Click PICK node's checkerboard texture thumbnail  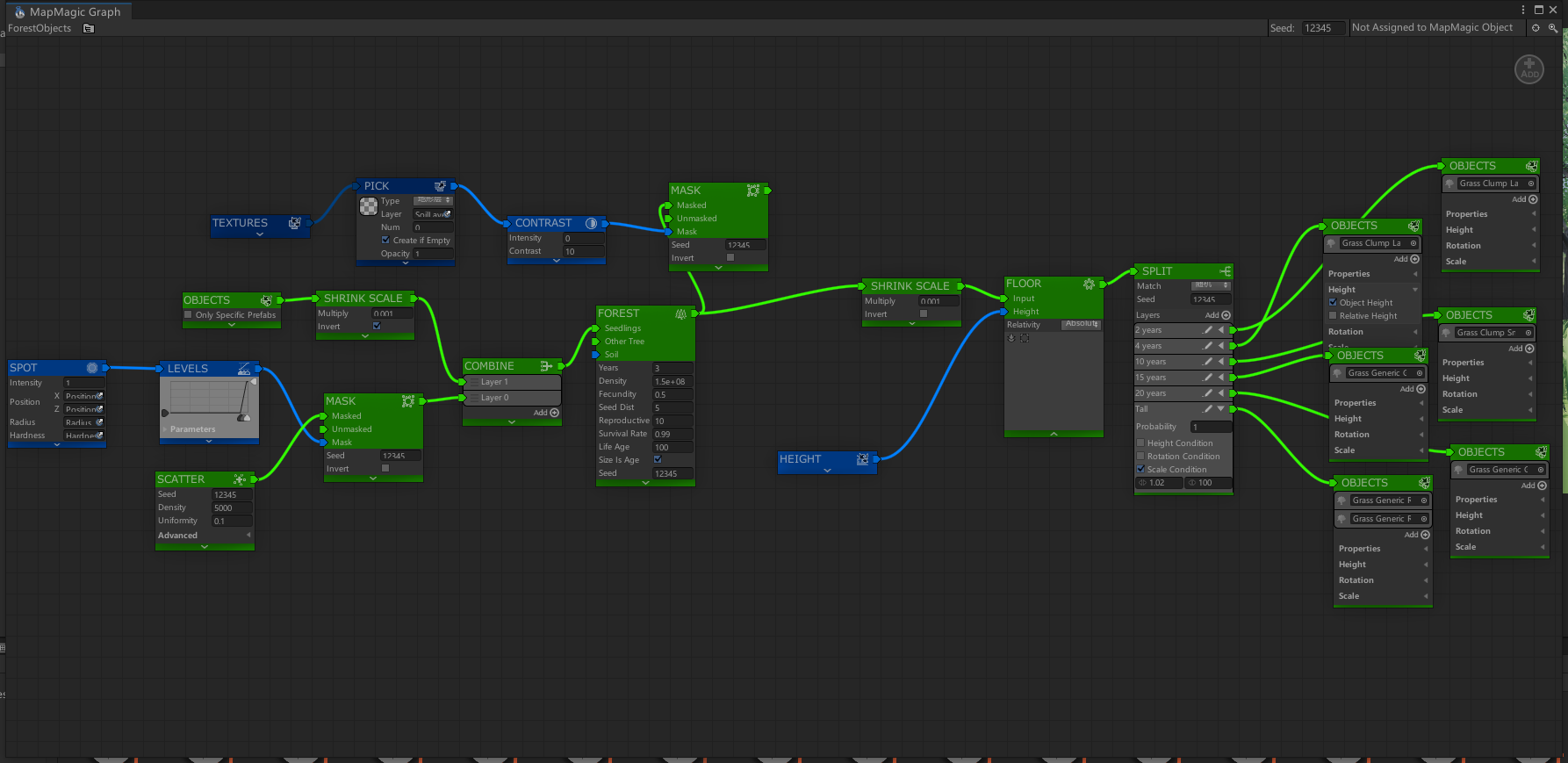tap(369, 206)
